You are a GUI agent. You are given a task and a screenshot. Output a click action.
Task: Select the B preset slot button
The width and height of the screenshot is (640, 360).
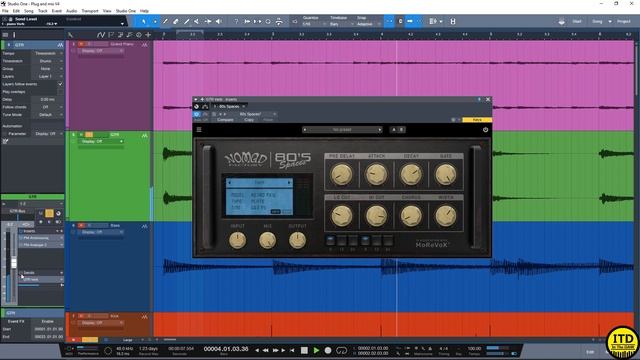[x=401, y=130]
